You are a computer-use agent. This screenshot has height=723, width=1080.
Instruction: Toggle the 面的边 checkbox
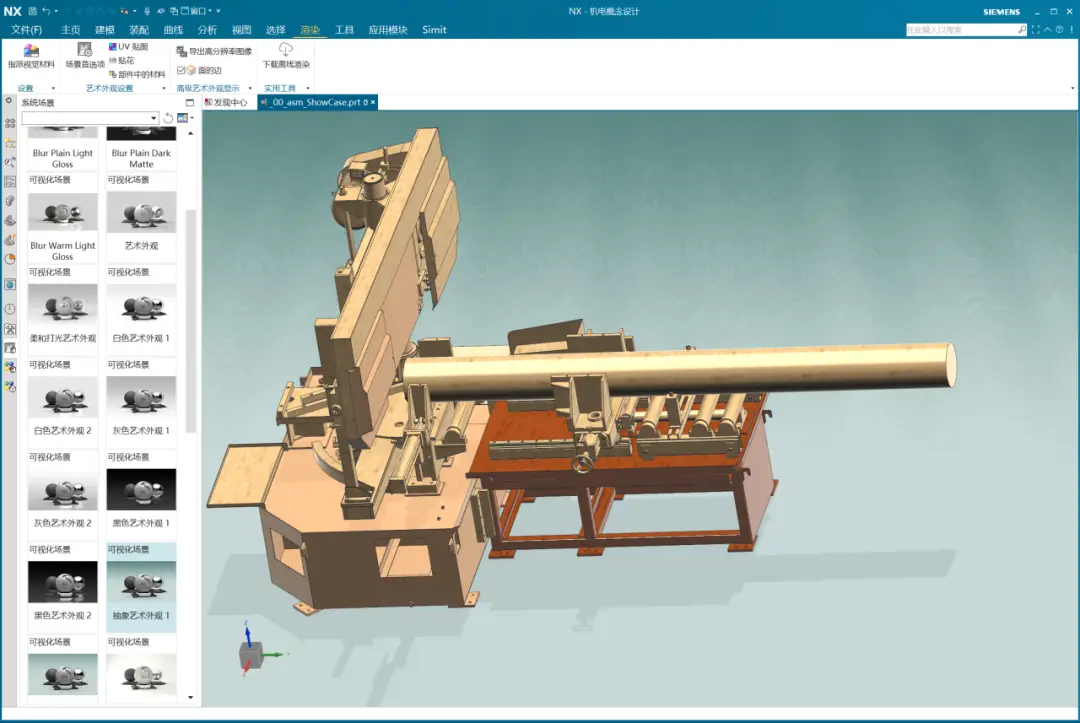[180, 71]
